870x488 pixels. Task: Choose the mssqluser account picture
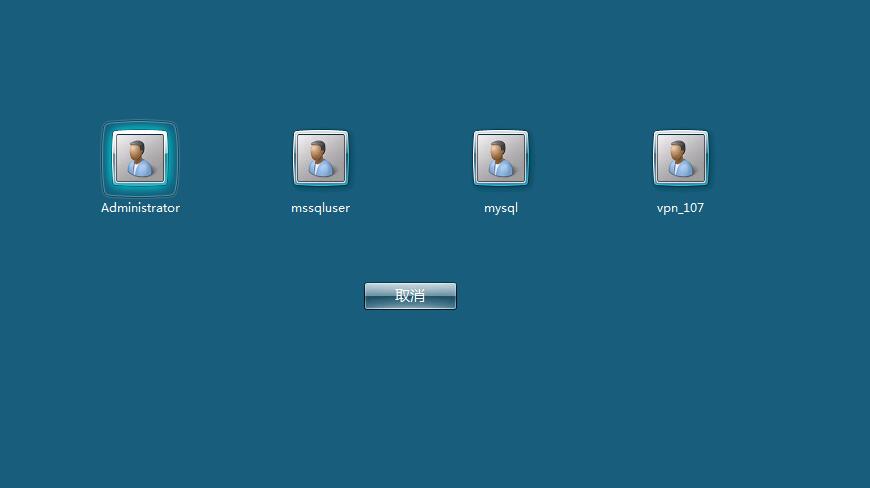click(321, 158)
